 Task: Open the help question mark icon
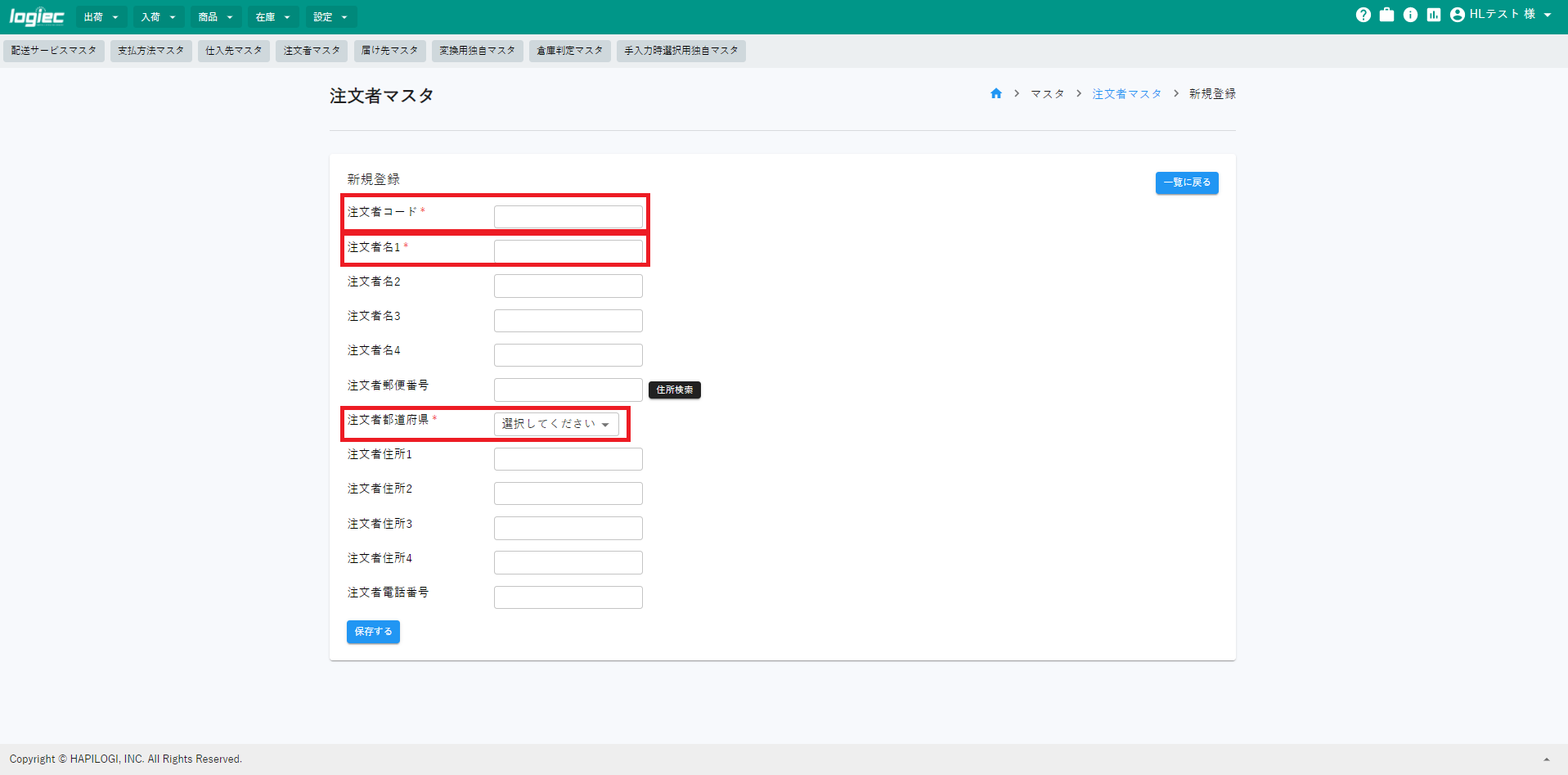click(1363, 15)
